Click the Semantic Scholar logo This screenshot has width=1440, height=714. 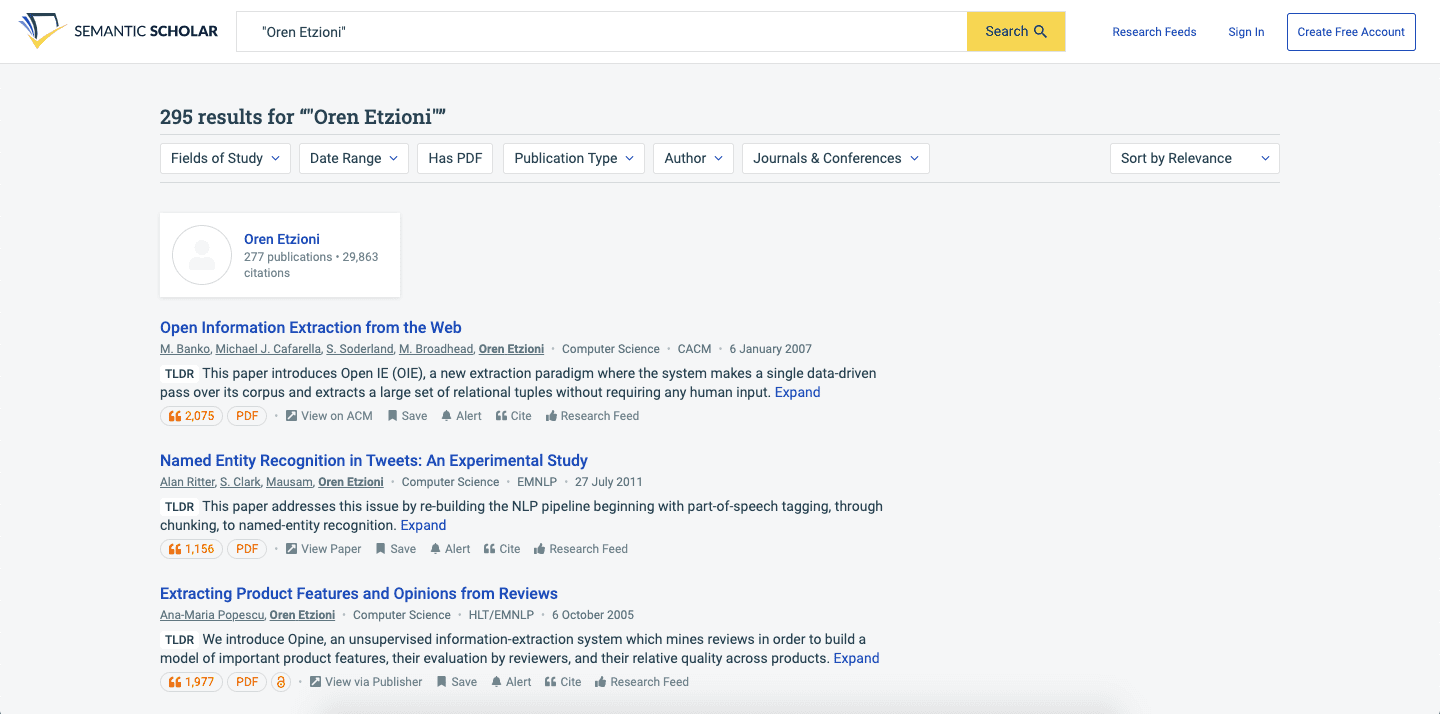click(x=118, y=32)
